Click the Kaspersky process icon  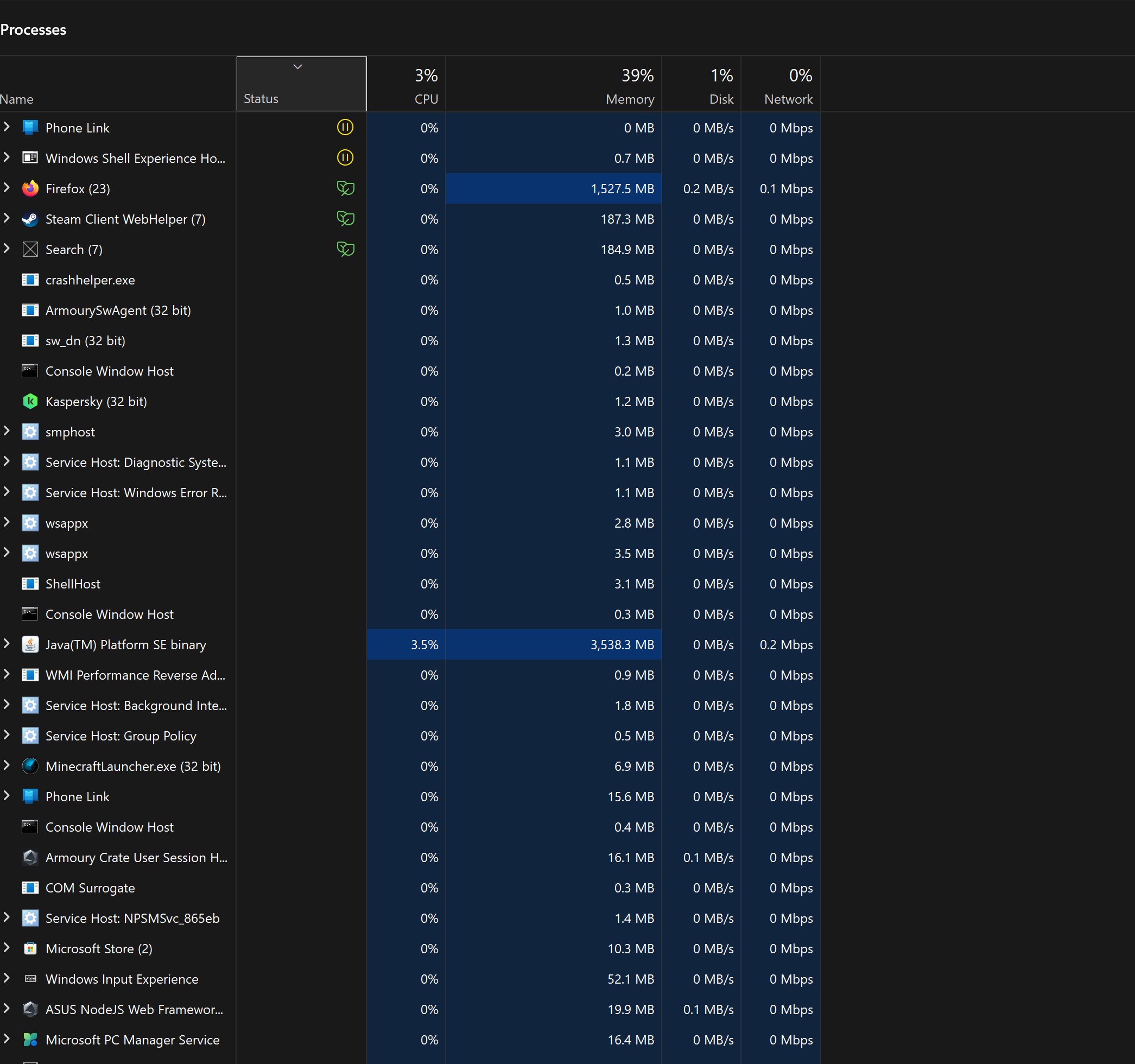pos(30,402)
